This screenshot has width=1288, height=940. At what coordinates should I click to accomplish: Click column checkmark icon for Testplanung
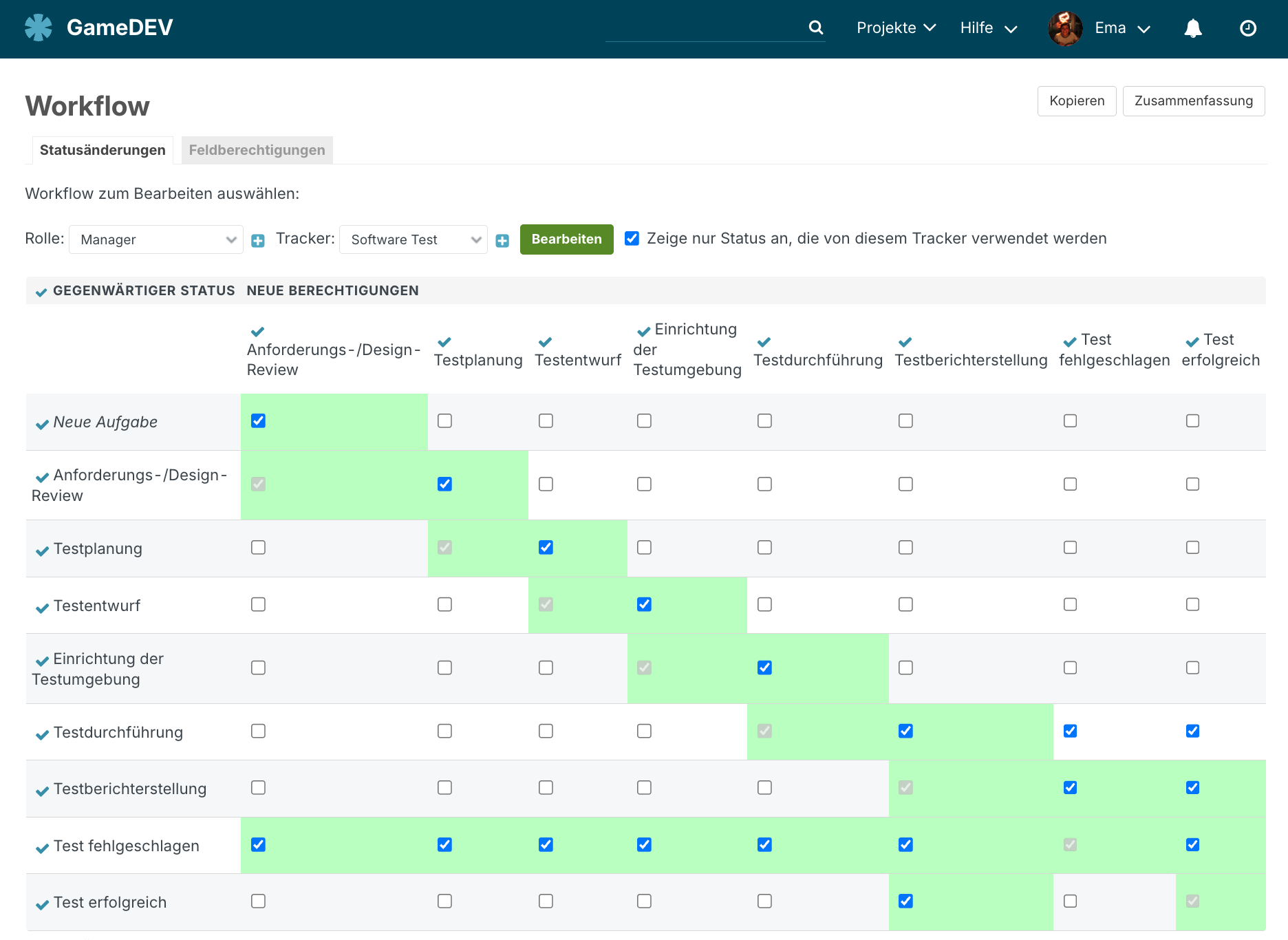click(444, 342)
